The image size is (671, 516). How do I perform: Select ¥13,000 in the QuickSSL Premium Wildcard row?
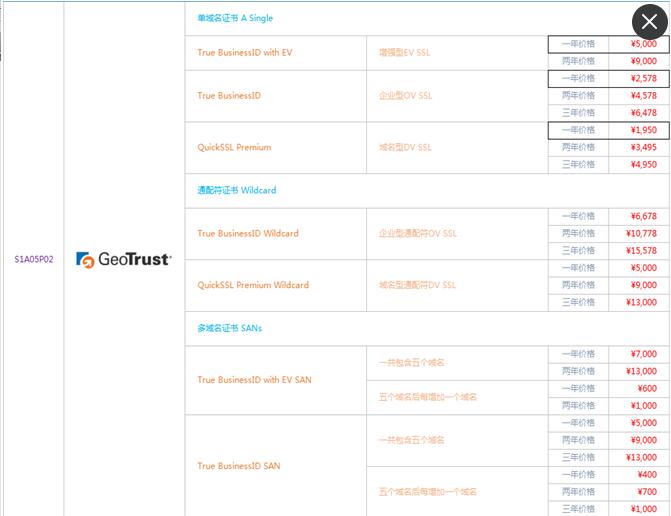point(641,302)
